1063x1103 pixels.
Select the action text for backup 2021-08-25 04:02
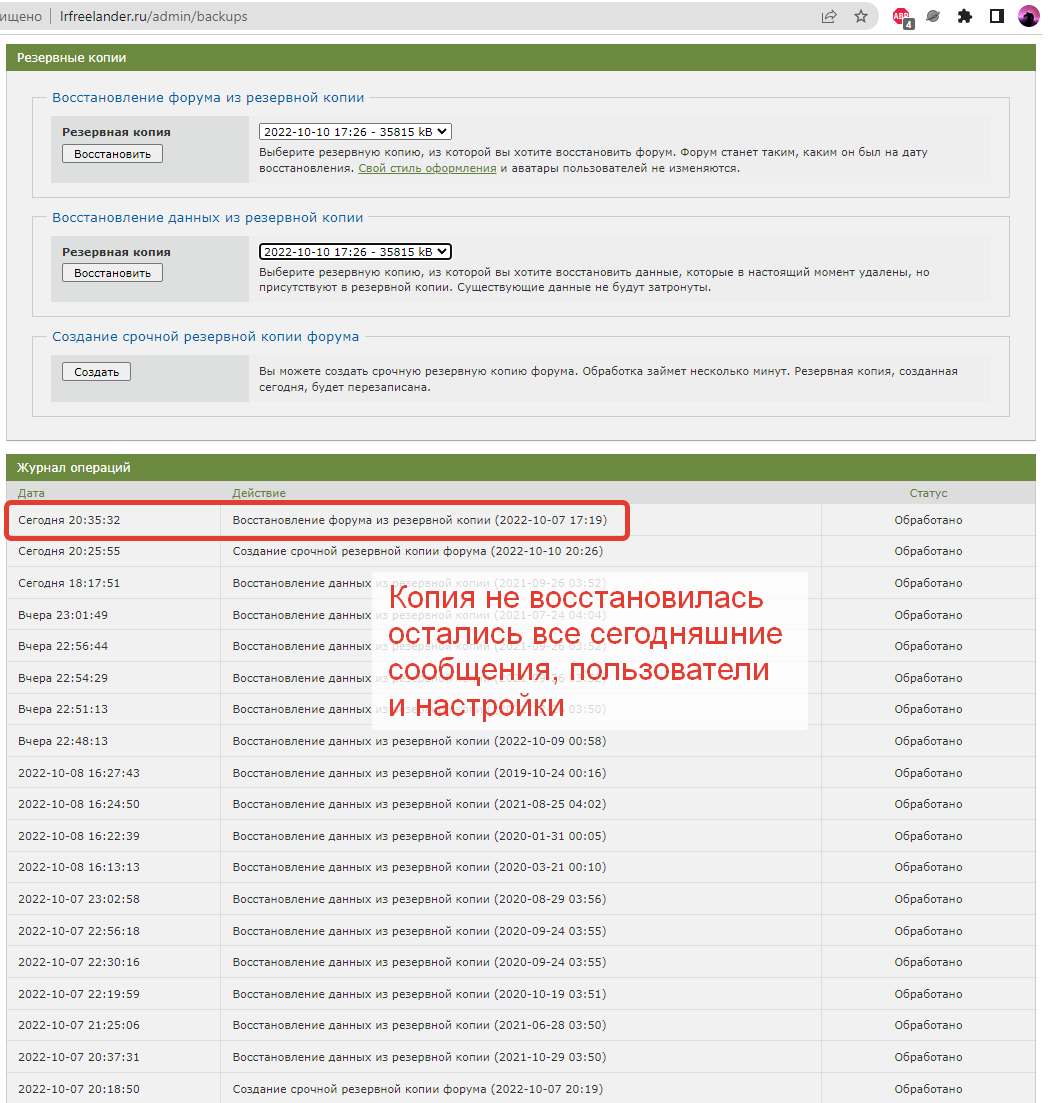pyautogui.click(x=419, y=804)
